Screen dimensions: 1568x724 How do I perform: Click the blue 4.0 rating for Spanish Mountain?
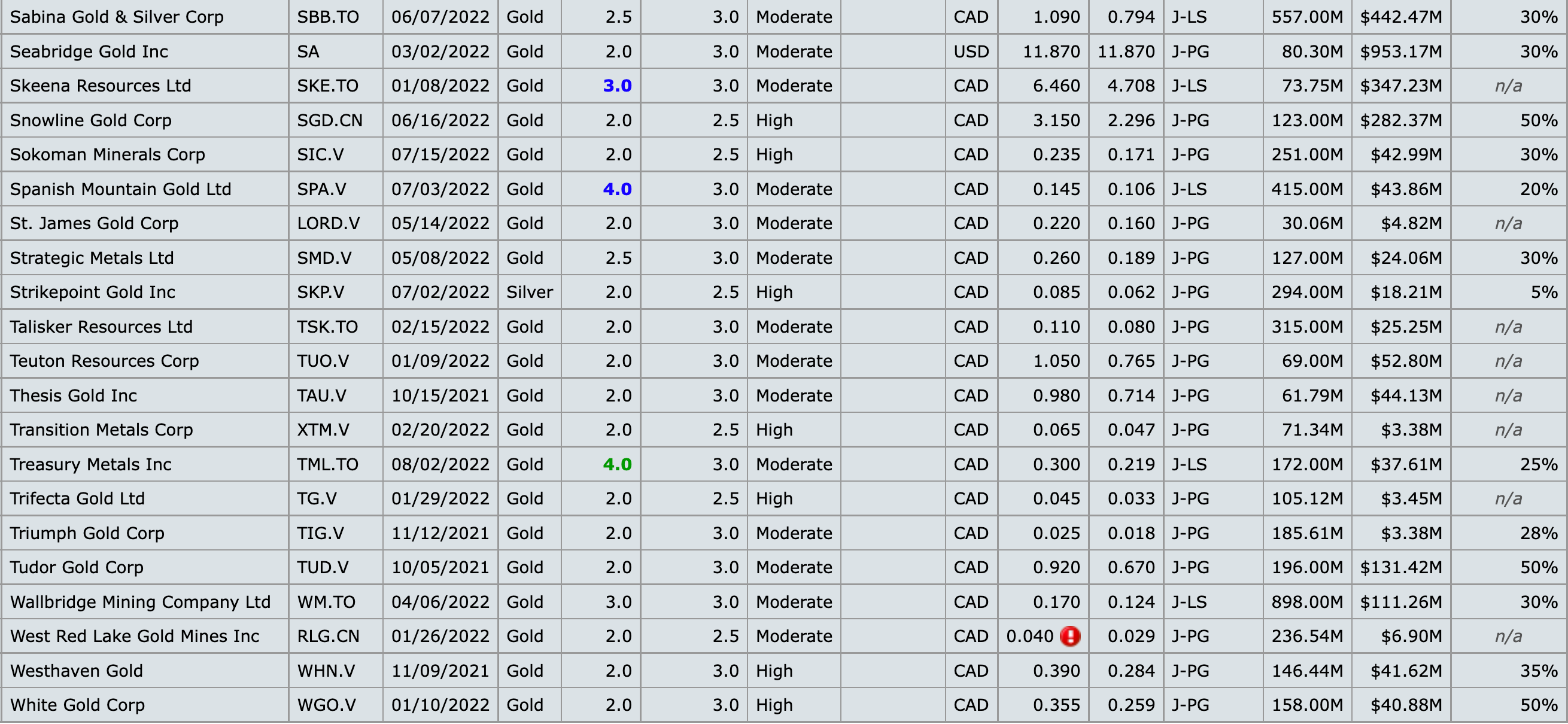pos(616,189)
